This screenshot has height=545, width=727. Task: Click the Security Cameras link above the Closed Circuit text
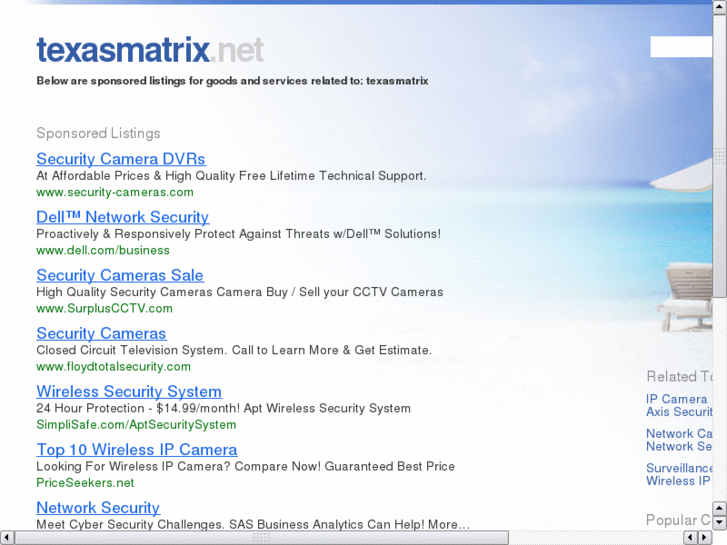tap(101, 333)
